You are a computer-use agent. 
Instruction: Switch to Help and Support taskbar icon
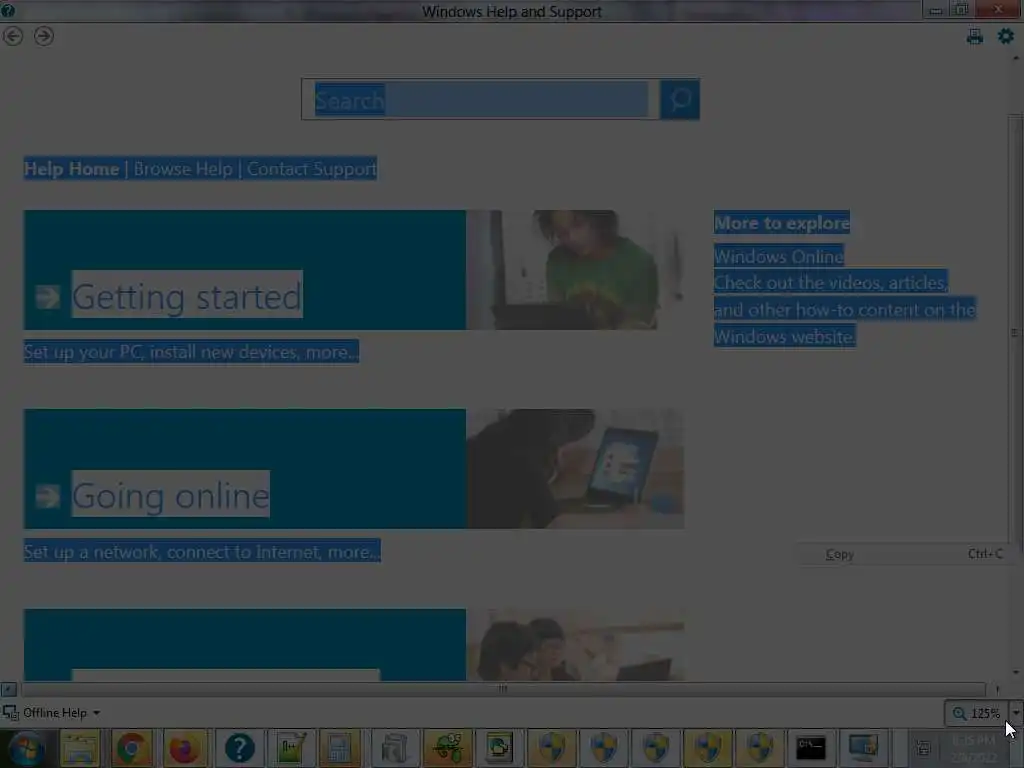coord(239,748)
